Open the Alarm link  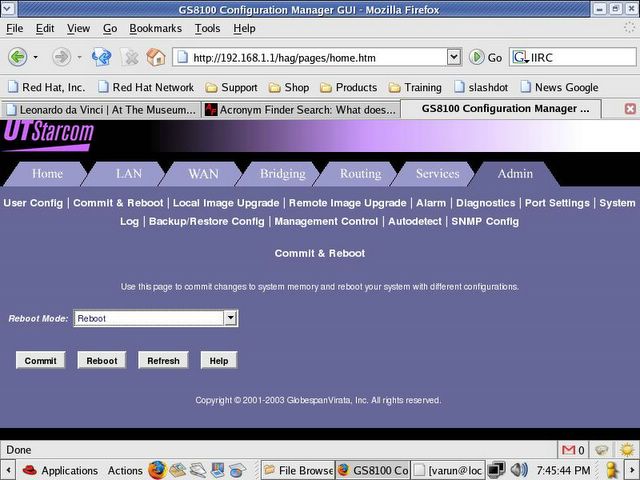pyautogui.click(x=431, y=203)
